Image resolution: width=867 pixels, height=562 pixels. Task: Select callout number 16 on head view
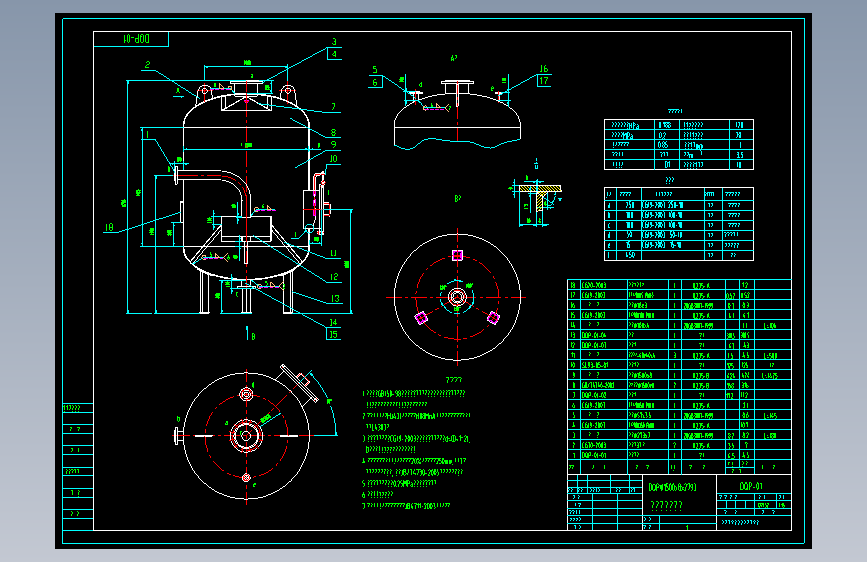point(544,69)
